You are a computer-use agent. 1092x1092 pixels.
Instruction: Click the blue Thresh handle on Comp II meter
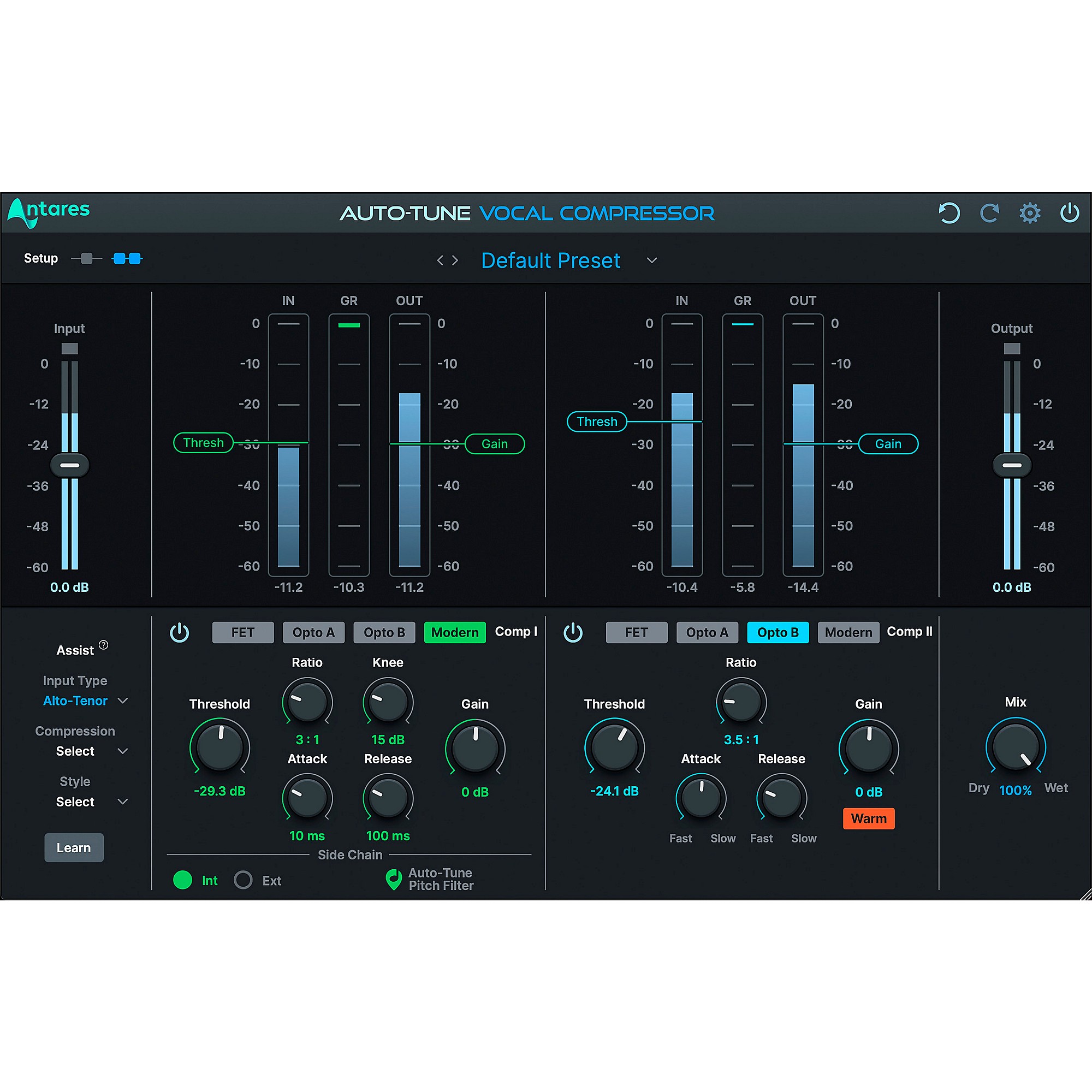(x=597, y=422)
